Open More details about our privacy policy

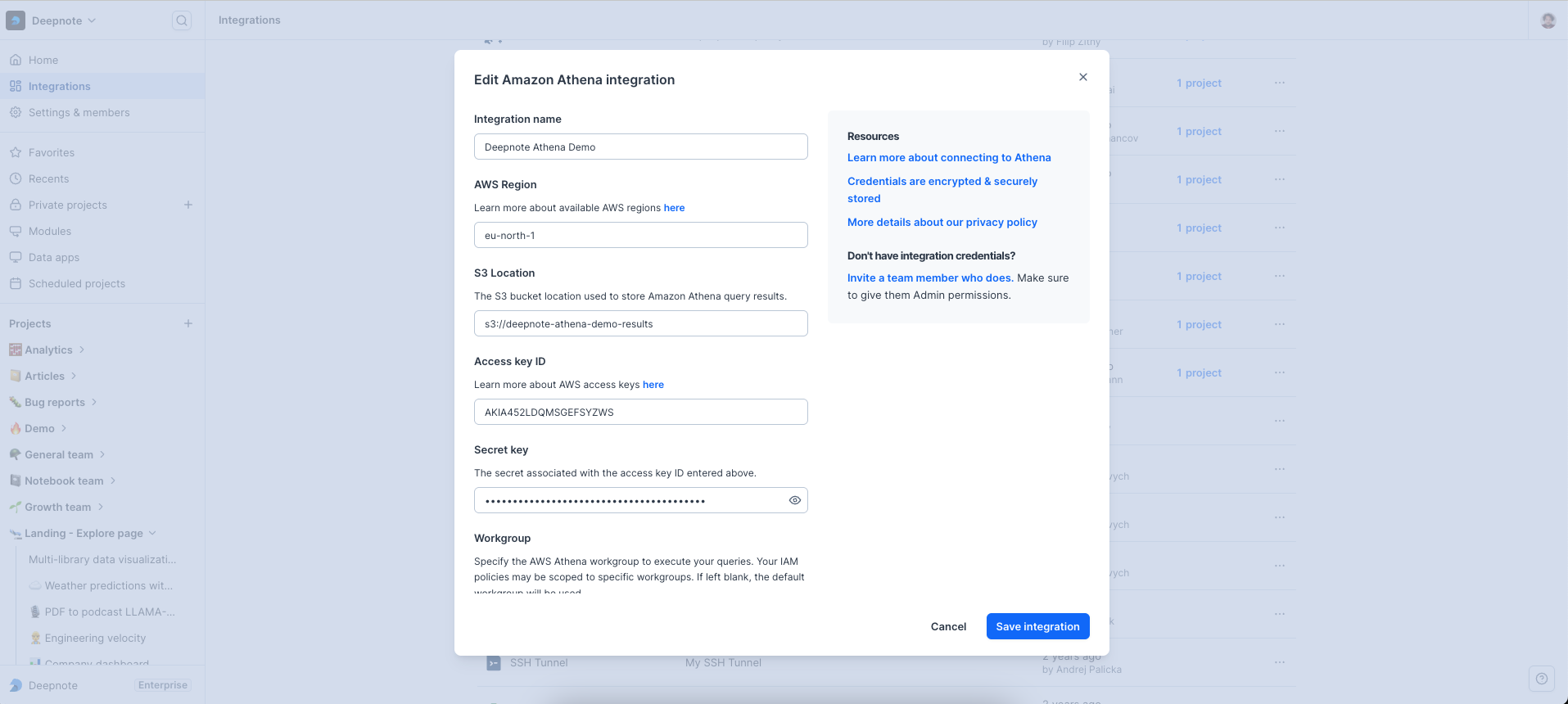(x=942, y=223)
